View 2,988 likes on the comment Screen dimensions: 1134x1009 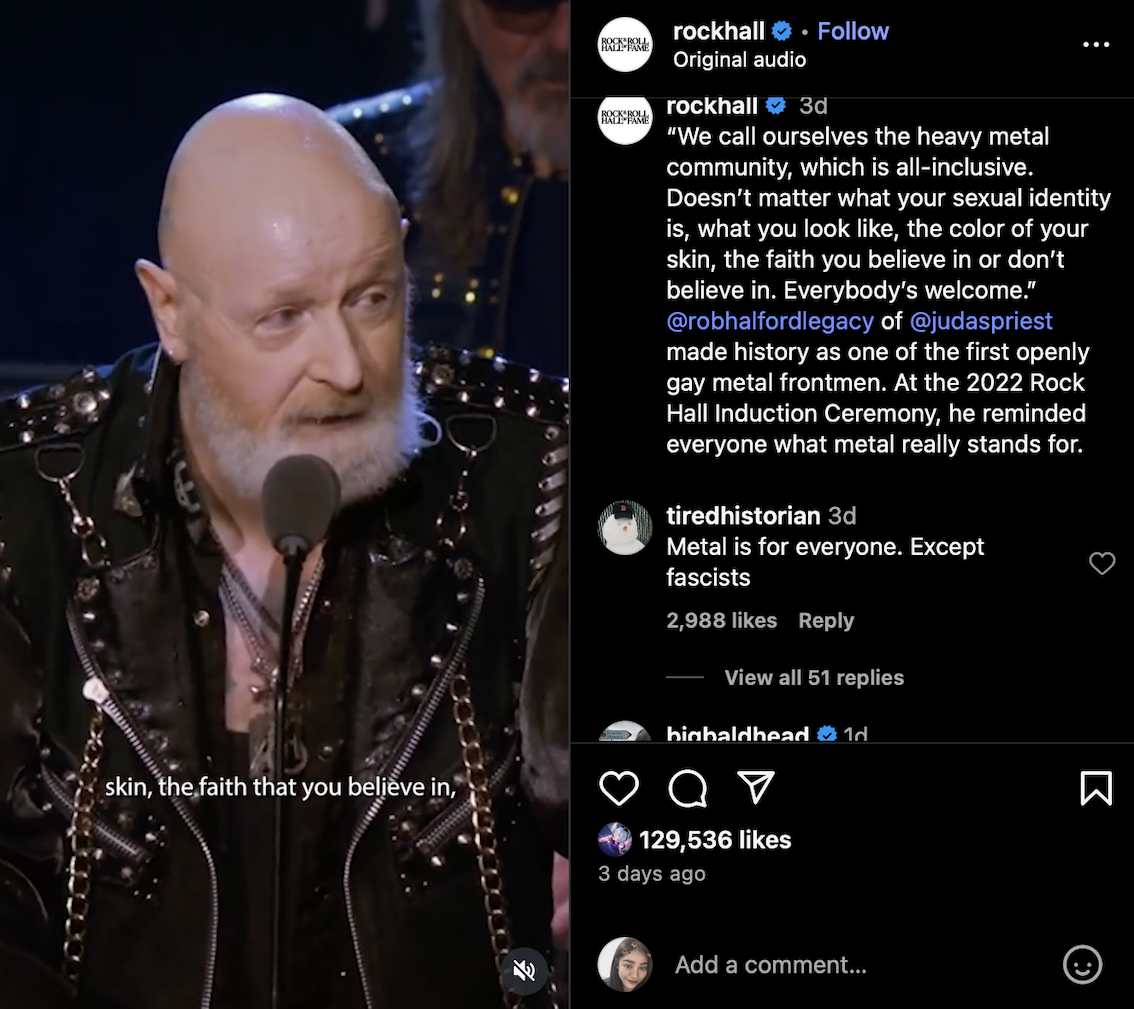pos(721,621)
